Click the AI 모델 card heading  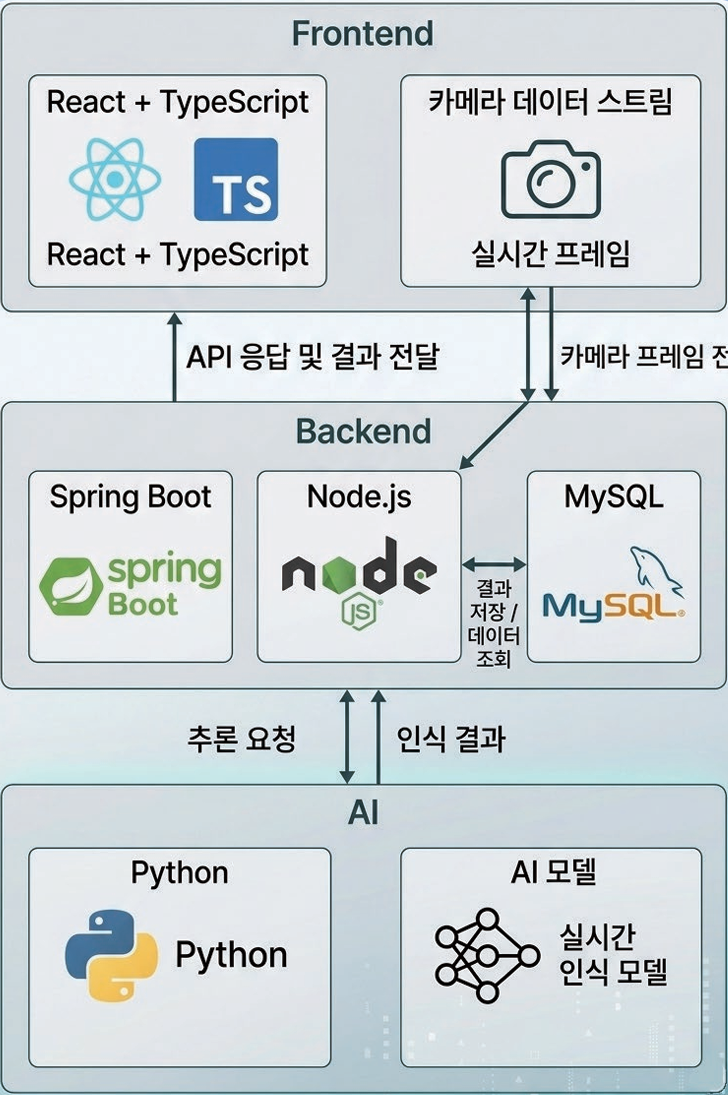[x=553, y=872]
